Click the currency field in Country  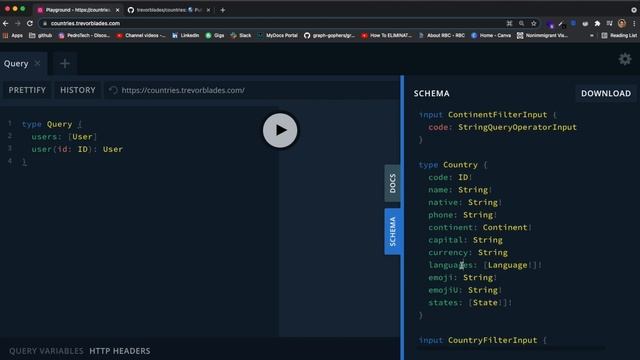click(x=448, y=253)
